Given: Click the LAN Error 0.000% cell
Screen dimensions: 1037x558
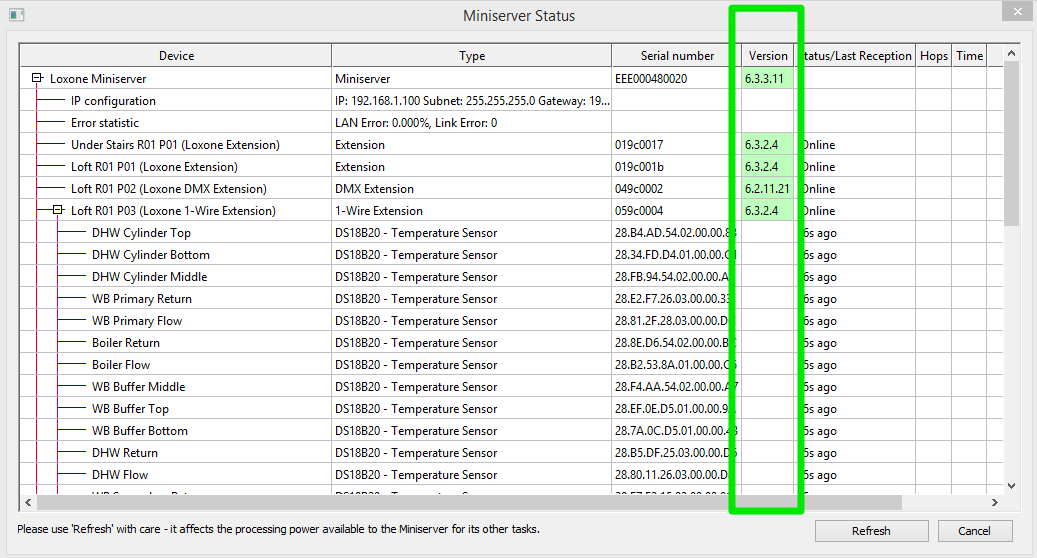Looking at the screenshot, I should pos(472,122).
